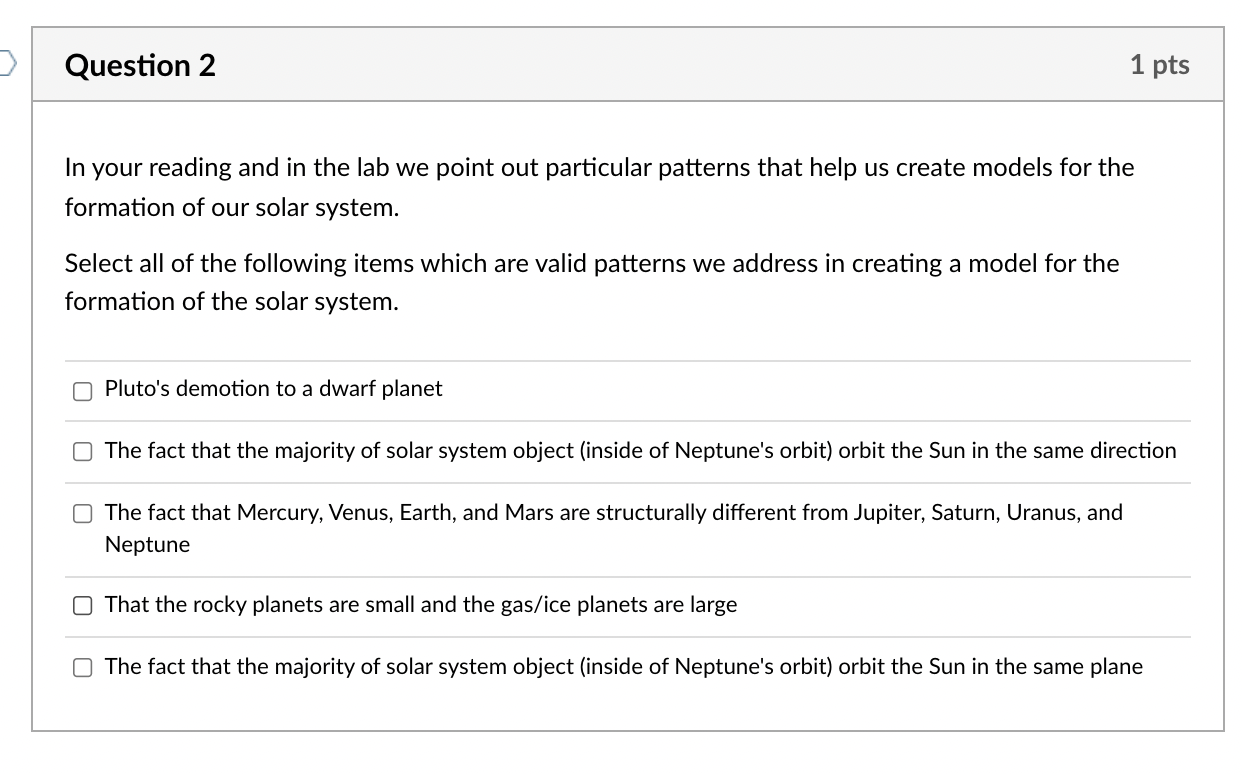This screenshot has height=774, width=1242.
Task: Tick the checkbox for orbiting in the same direction
Action: coord(82,452)
